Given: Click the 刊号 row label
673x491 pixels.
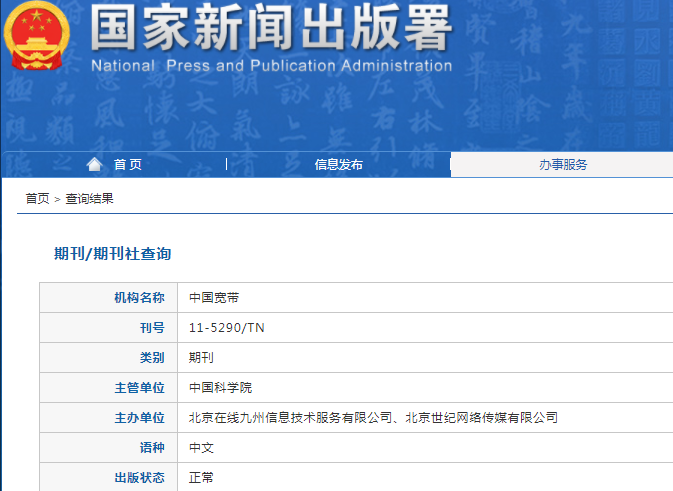Looking at the screenshot, I should [152, 327].
